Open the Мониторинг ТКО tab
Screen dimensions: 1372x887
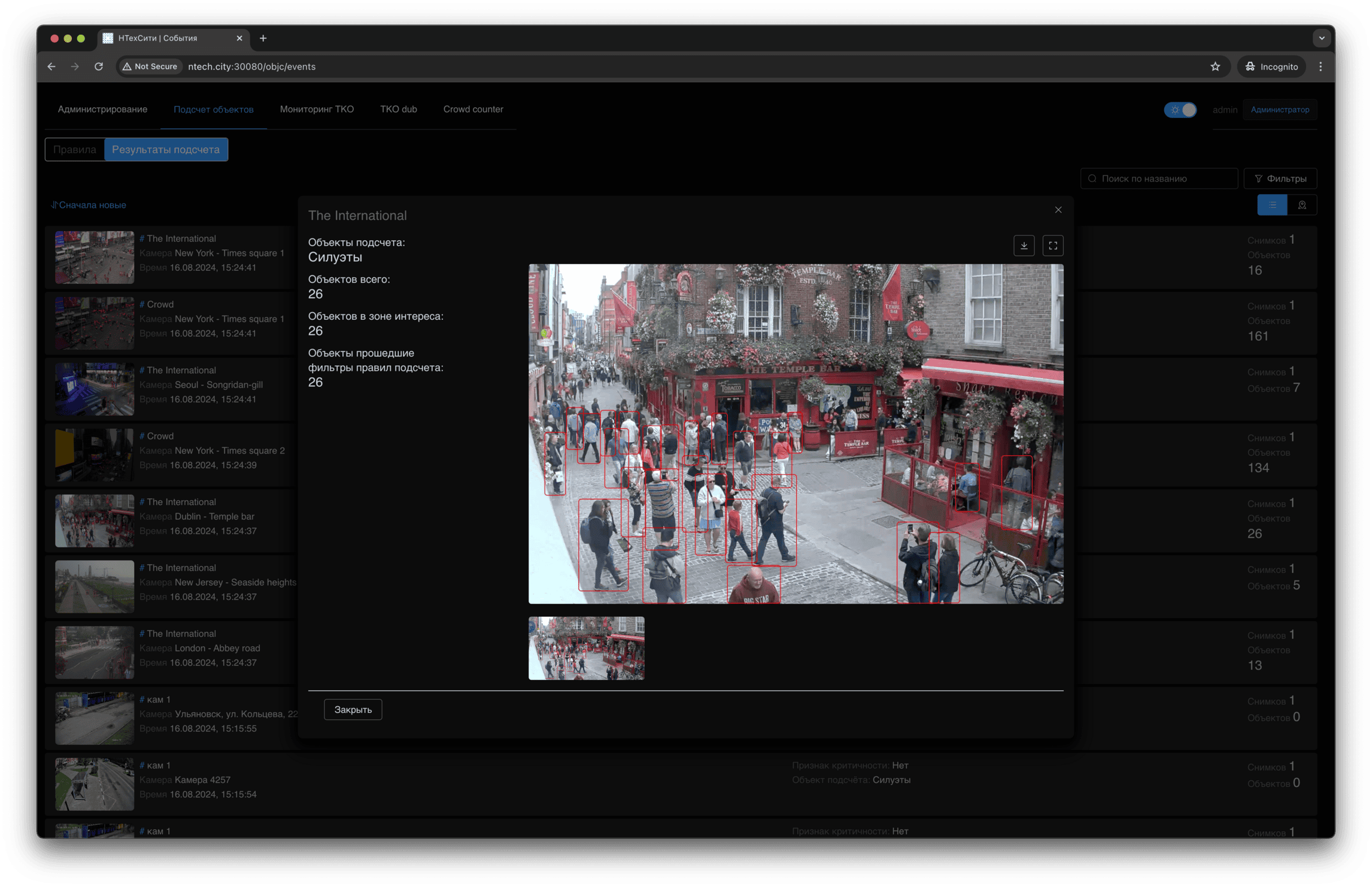317,109
